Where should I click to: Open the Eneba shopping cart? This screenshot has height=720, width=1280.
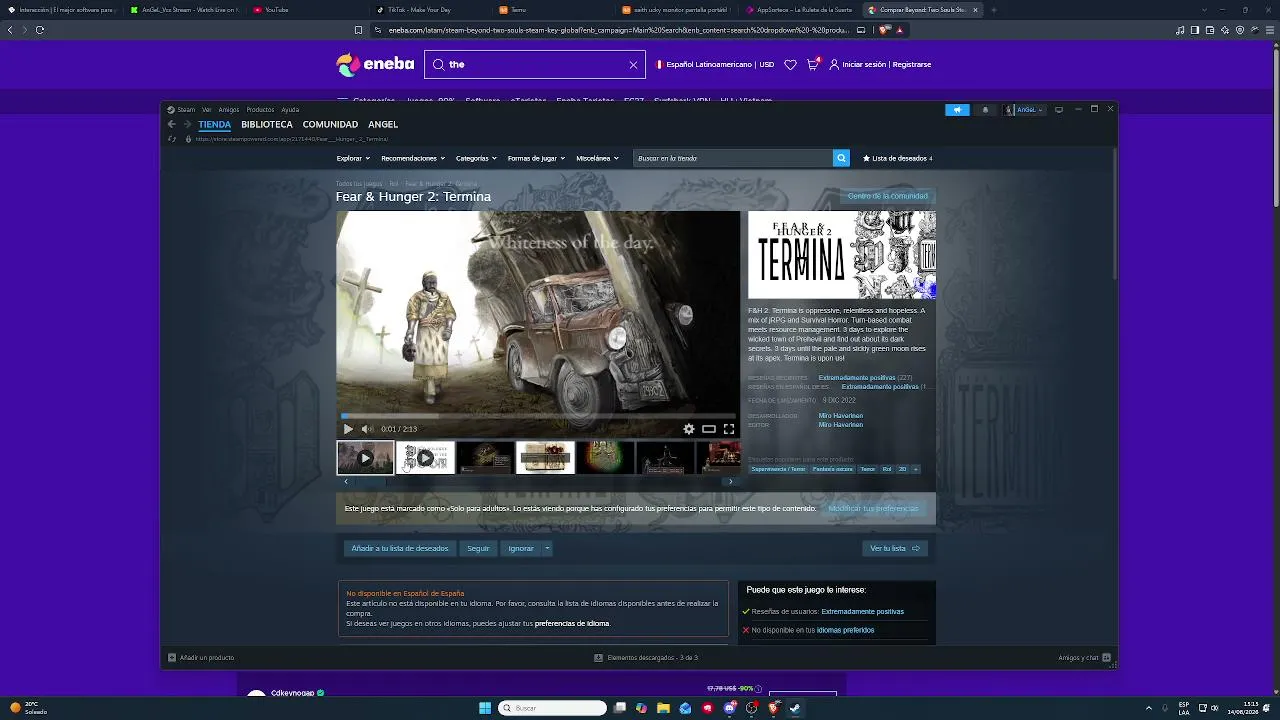click(x=813, y=64)
